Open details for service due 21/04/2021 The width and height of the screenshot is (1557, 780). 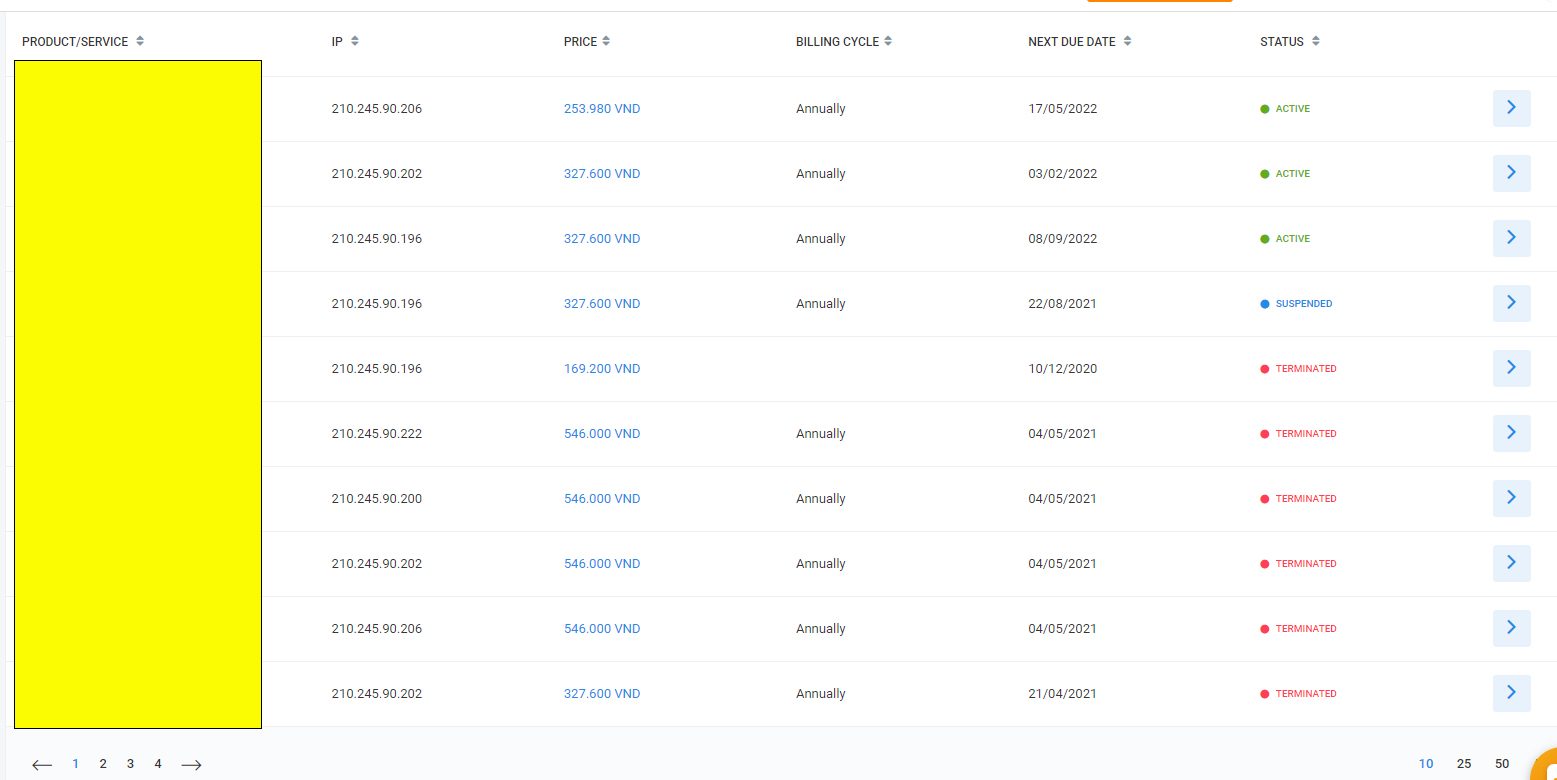click(1511, 693)
